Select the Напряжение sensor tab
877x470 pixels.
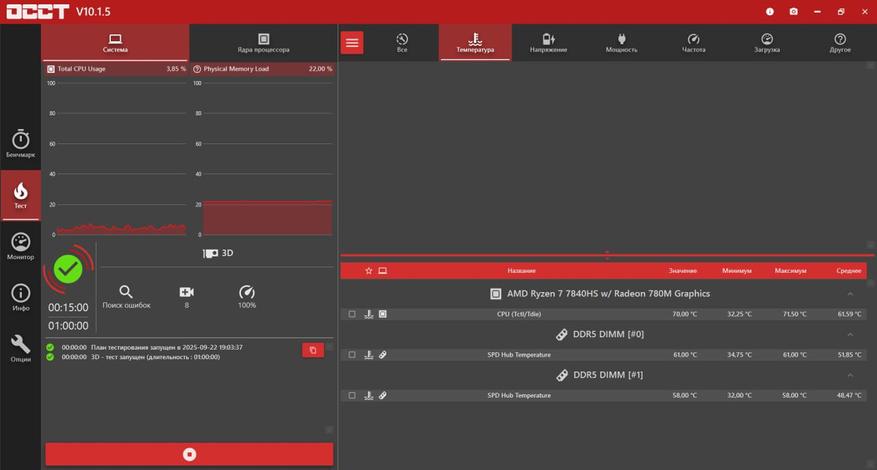548,43
